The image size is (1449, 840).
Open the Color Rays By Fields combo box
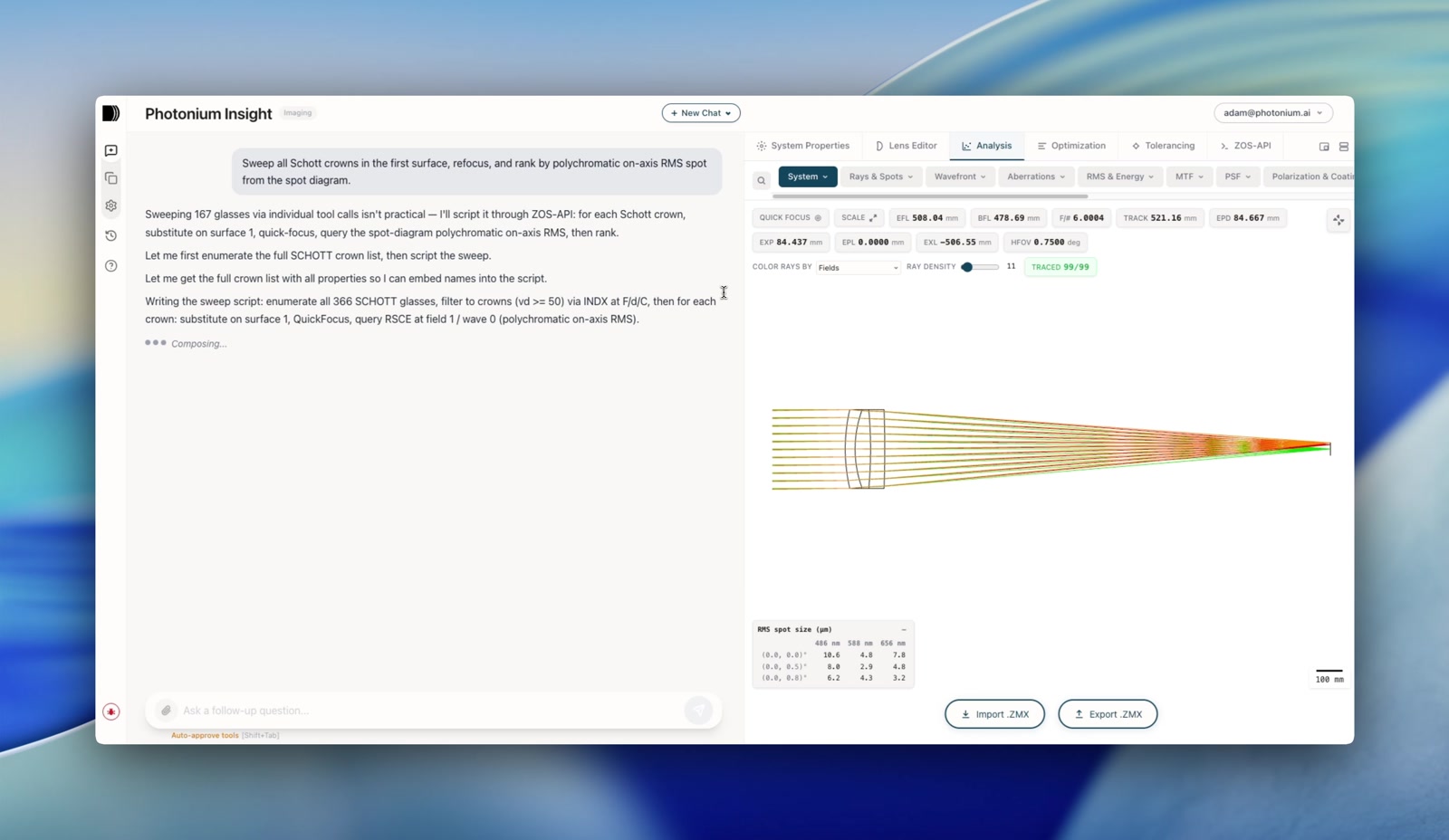tap(858, 267)
